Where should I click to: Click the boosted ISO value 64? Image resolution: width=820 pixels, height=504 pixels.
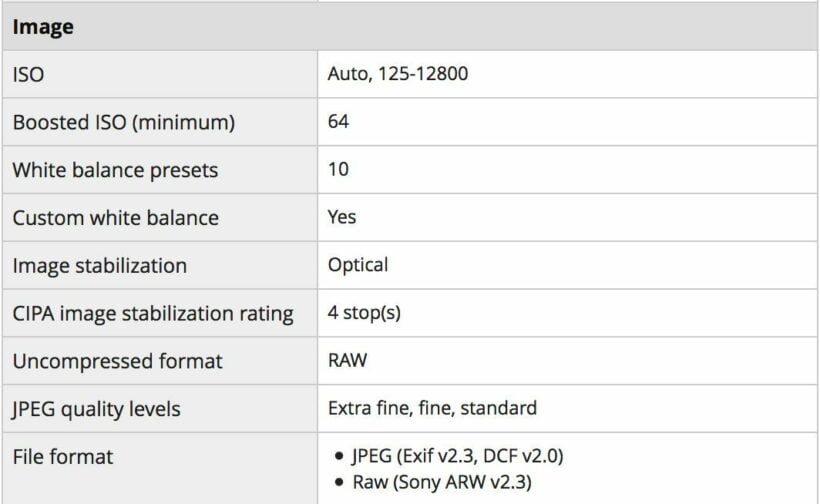[339, 122]
